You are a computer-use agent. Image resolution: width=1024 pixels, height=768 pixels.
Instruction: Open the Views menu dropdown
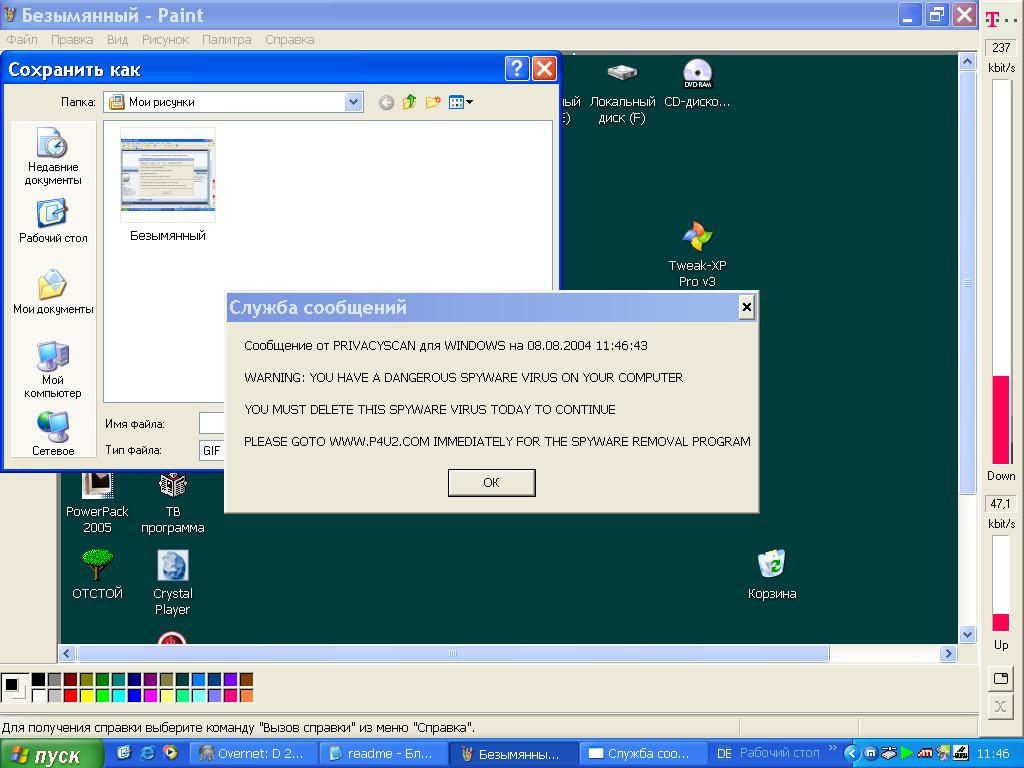[461, 102]
